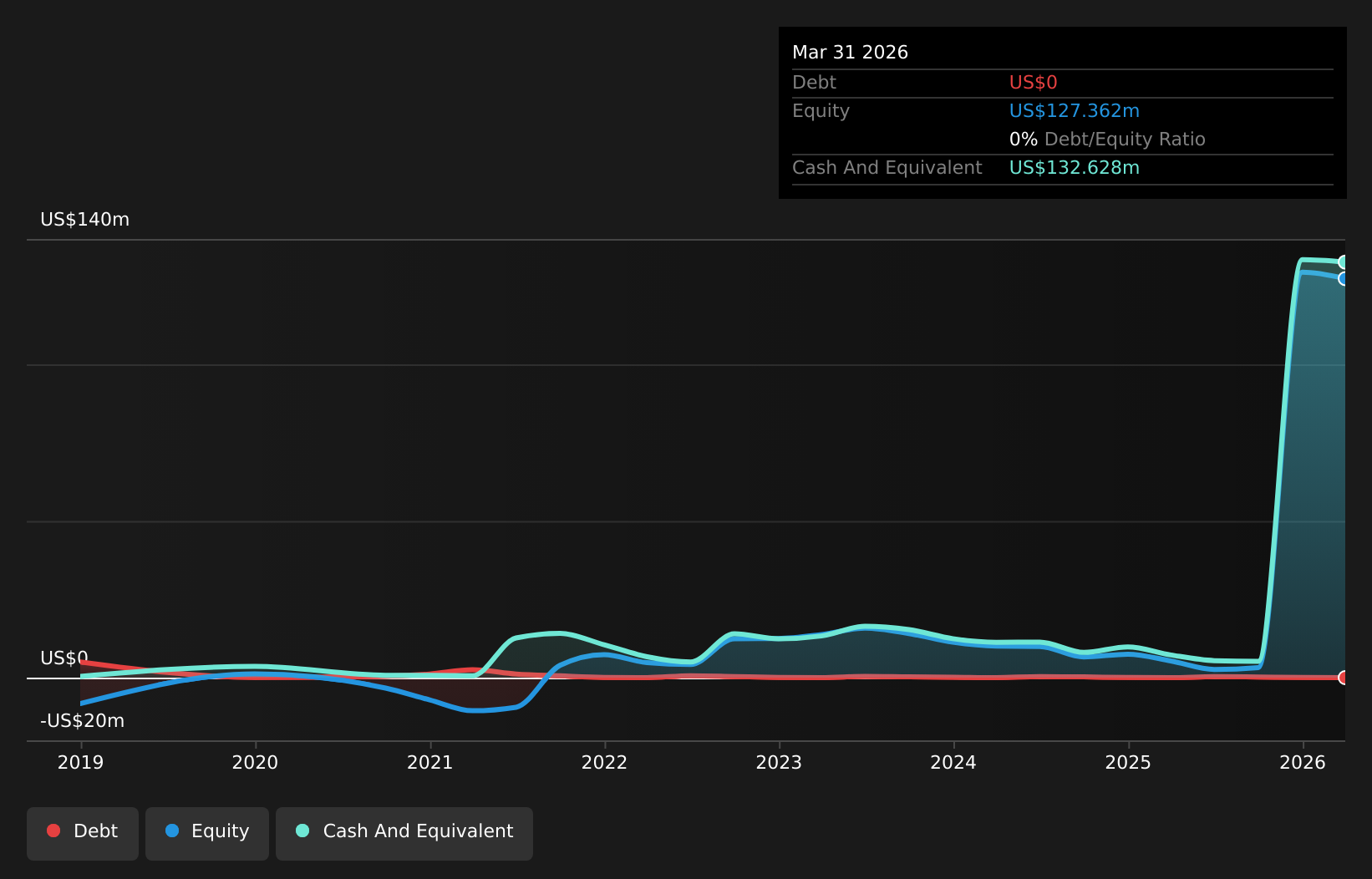Click the US$132.628m cash value in tooltip

click(x=1074, y=168)
